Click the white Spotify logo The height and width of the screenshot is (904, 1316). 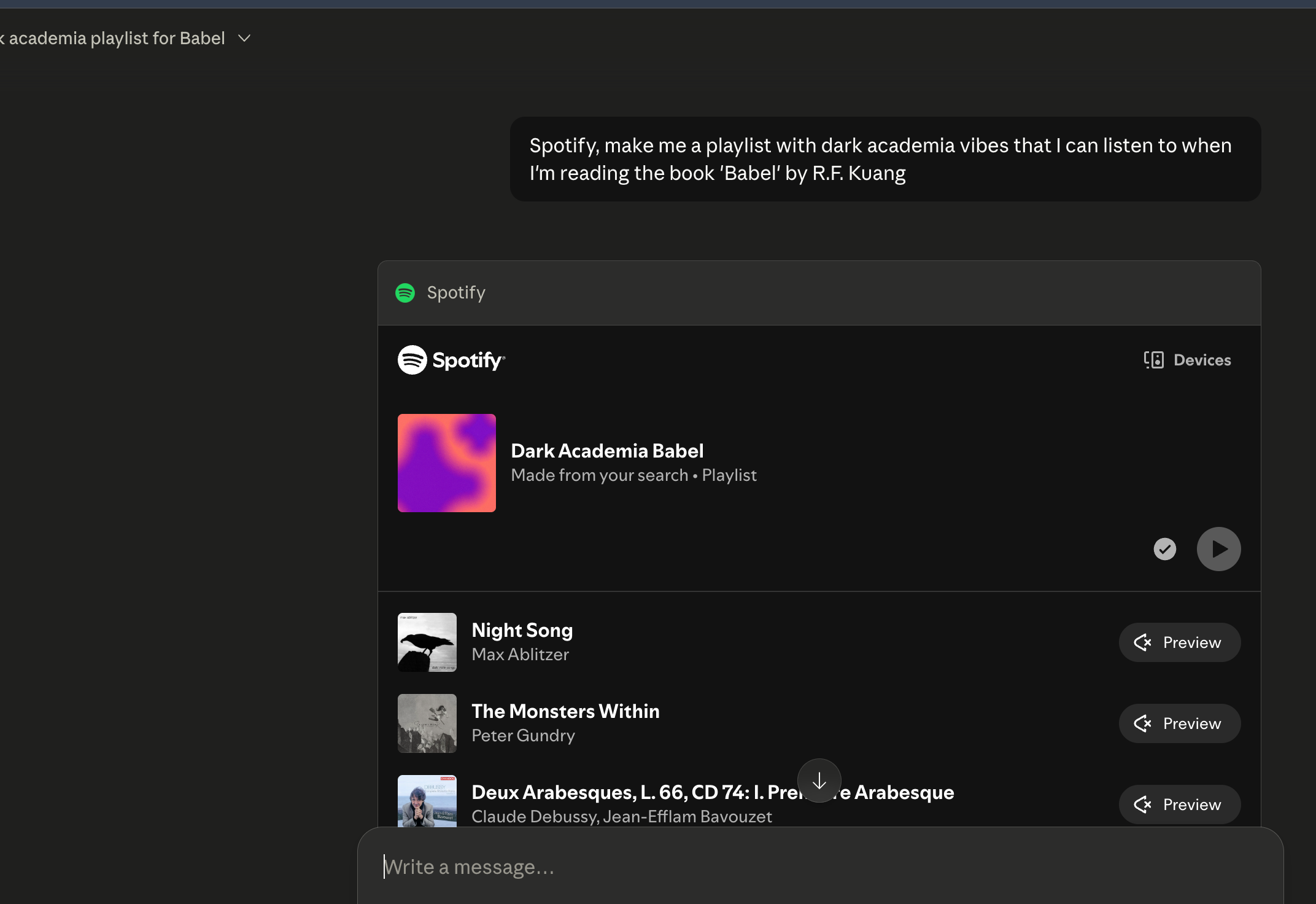click(451, 360)
